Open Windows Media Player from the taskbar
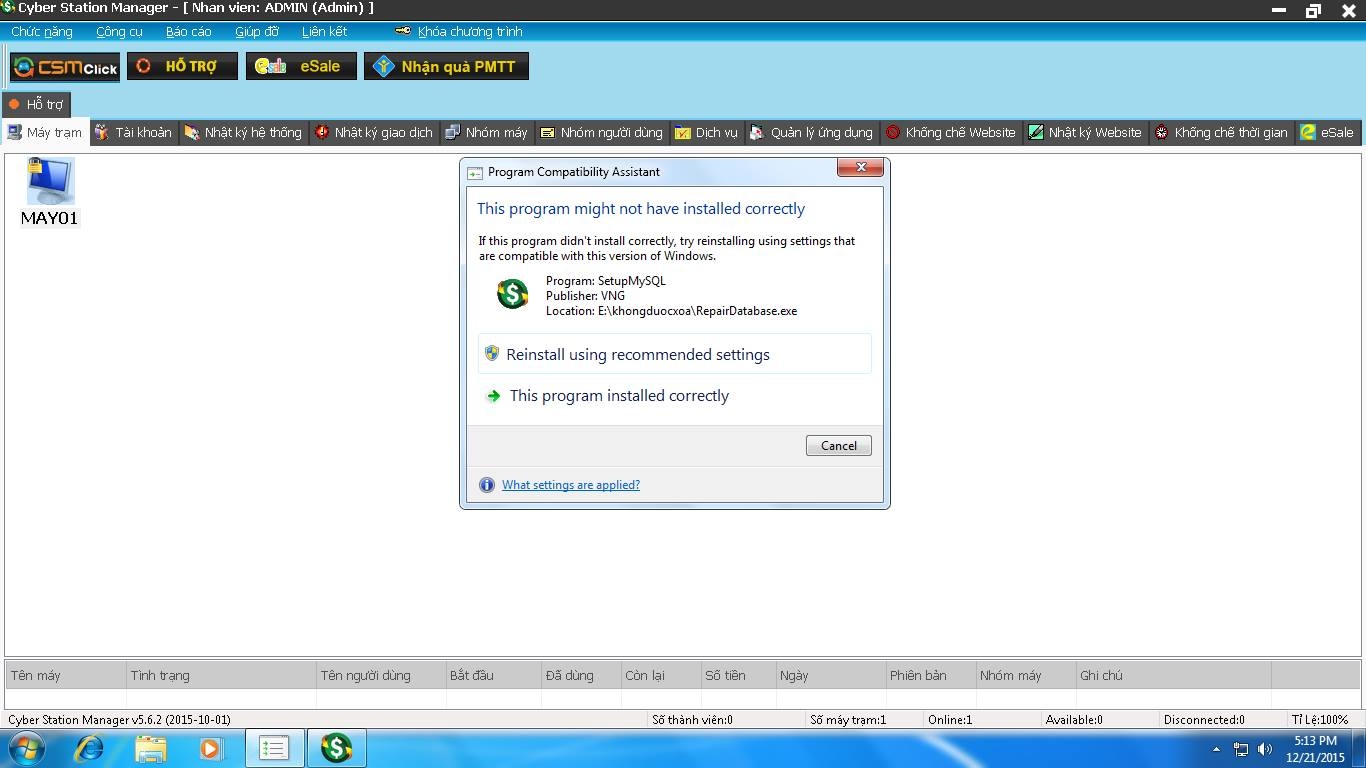 [212, 747]
